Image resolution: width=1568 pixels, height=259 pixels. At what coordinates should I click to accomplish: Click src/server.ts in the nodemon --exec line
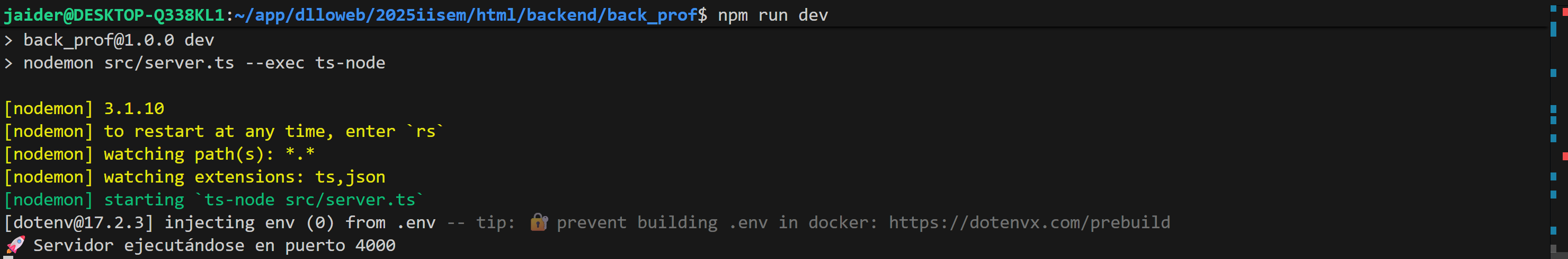pos(168,63)
